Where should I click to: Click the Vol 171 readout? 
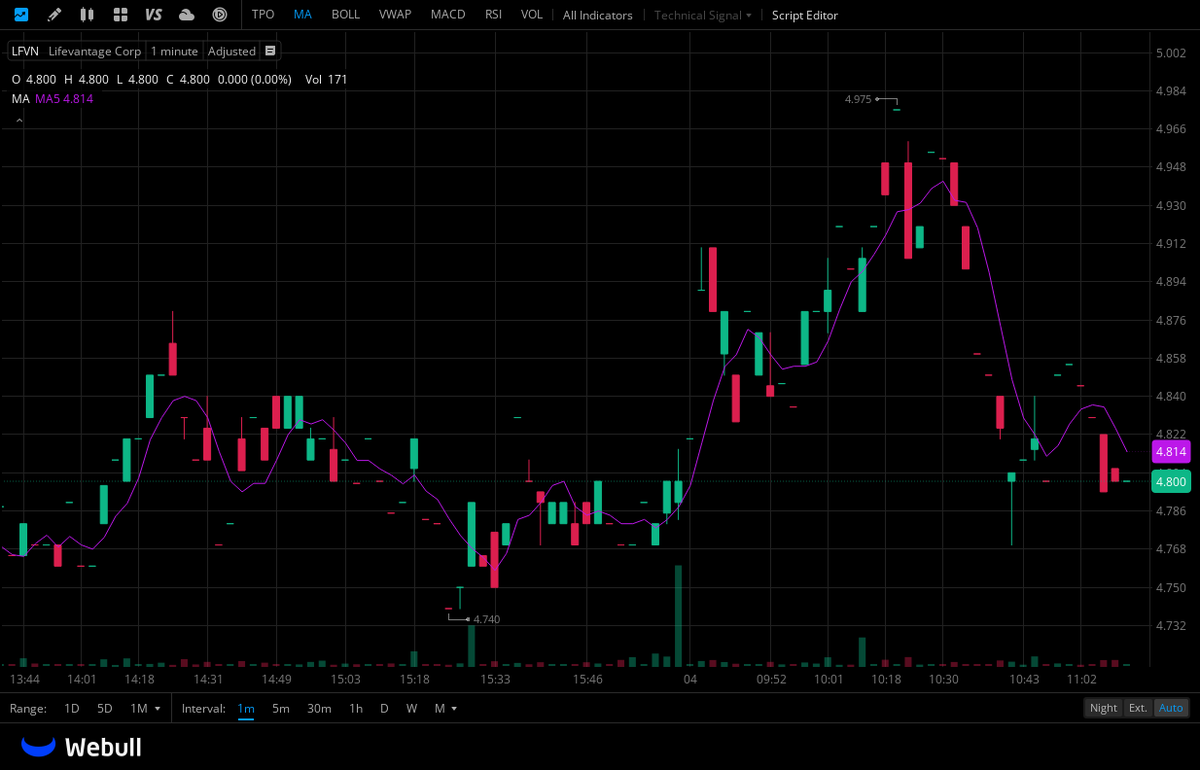(x=326, y=79)
